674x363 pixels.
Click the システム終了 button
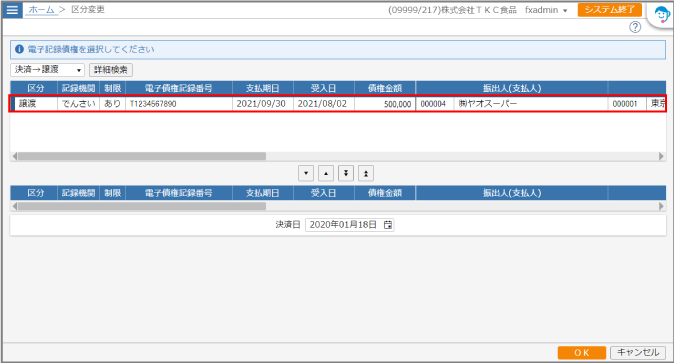click(610, 9)
